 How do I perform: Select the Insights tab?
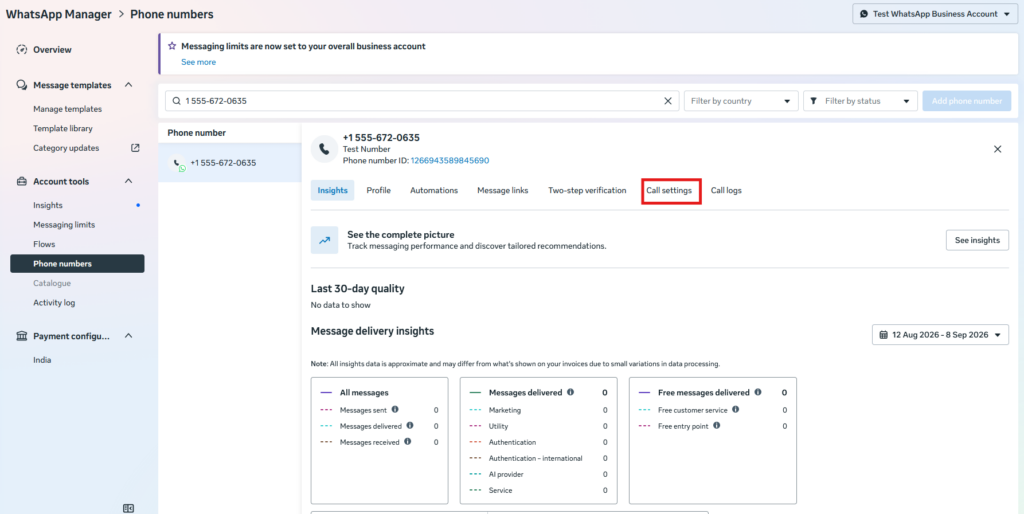[332, 191]
